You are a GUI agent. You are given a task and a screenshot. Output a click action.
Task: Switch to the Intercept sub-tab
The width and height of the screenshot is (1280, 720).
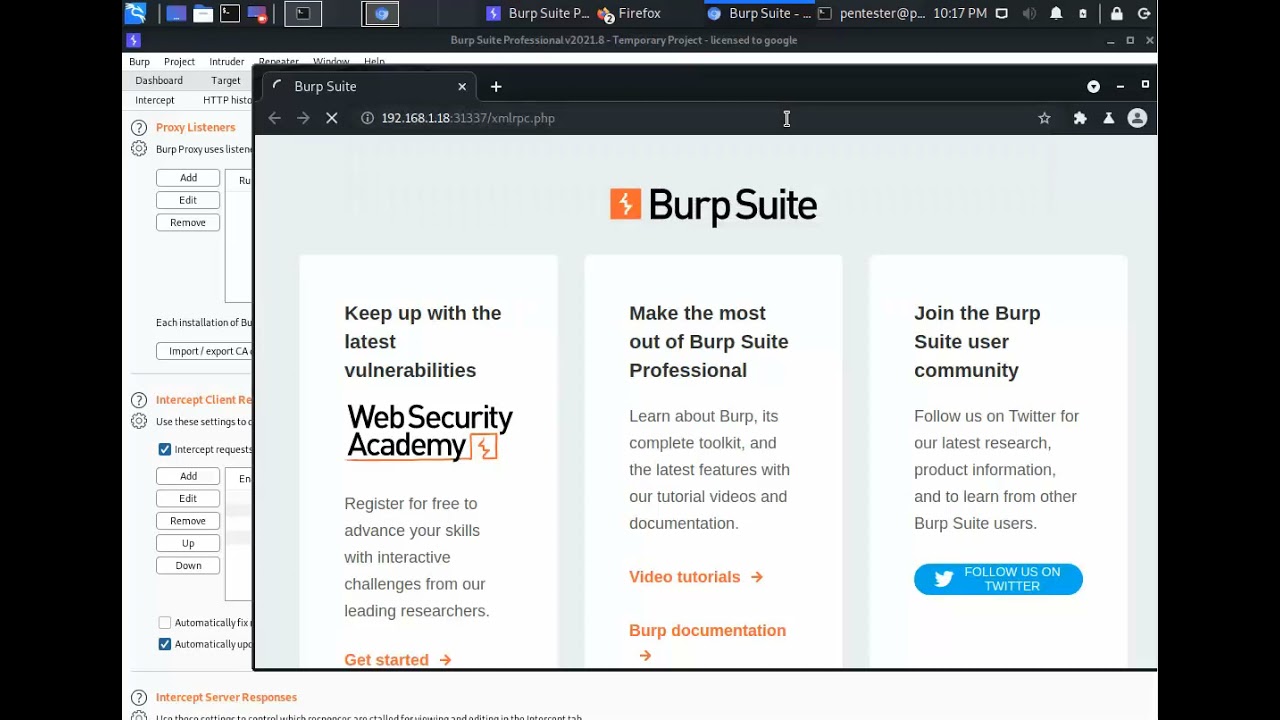[155, 100]
